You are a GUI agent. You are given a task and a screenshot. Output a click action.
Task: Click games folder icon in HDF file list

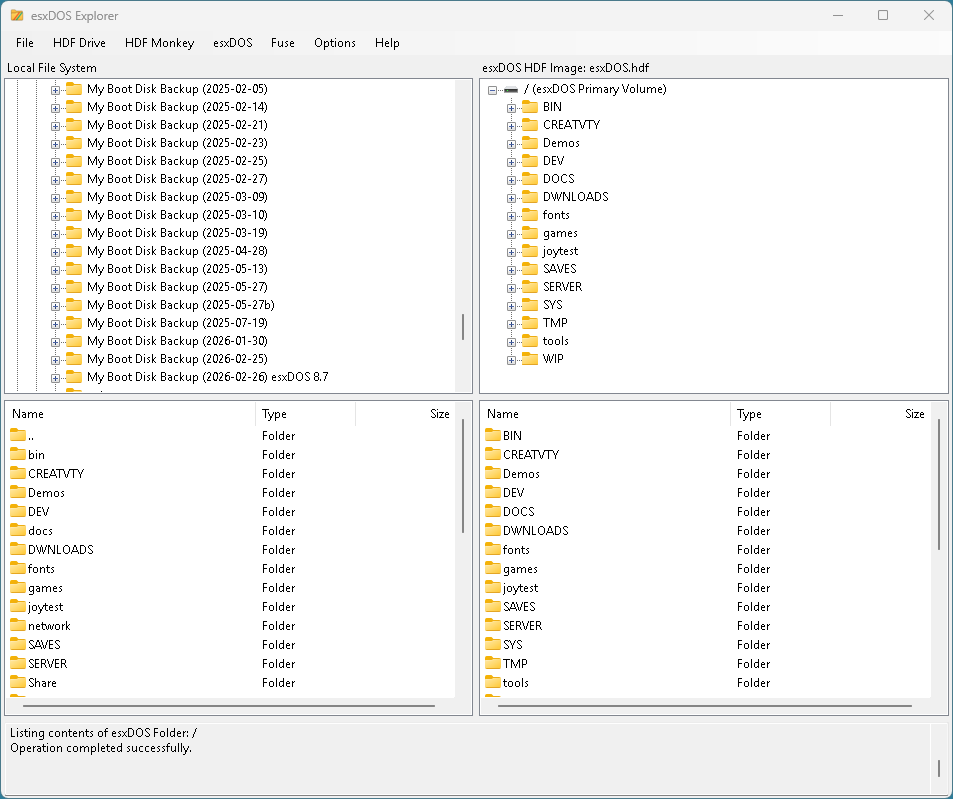[492, 568]
